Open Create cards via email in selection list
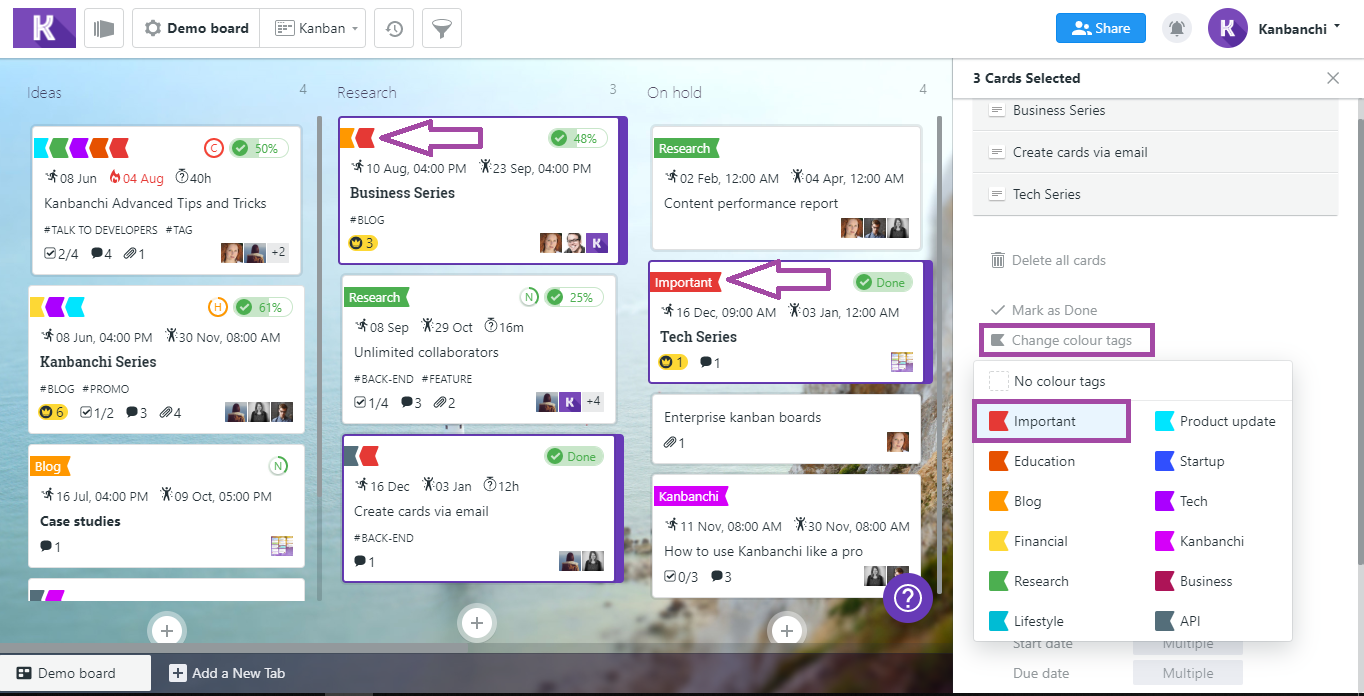This screenshot has width=1364, height=696. click(x=1155, y=152)
